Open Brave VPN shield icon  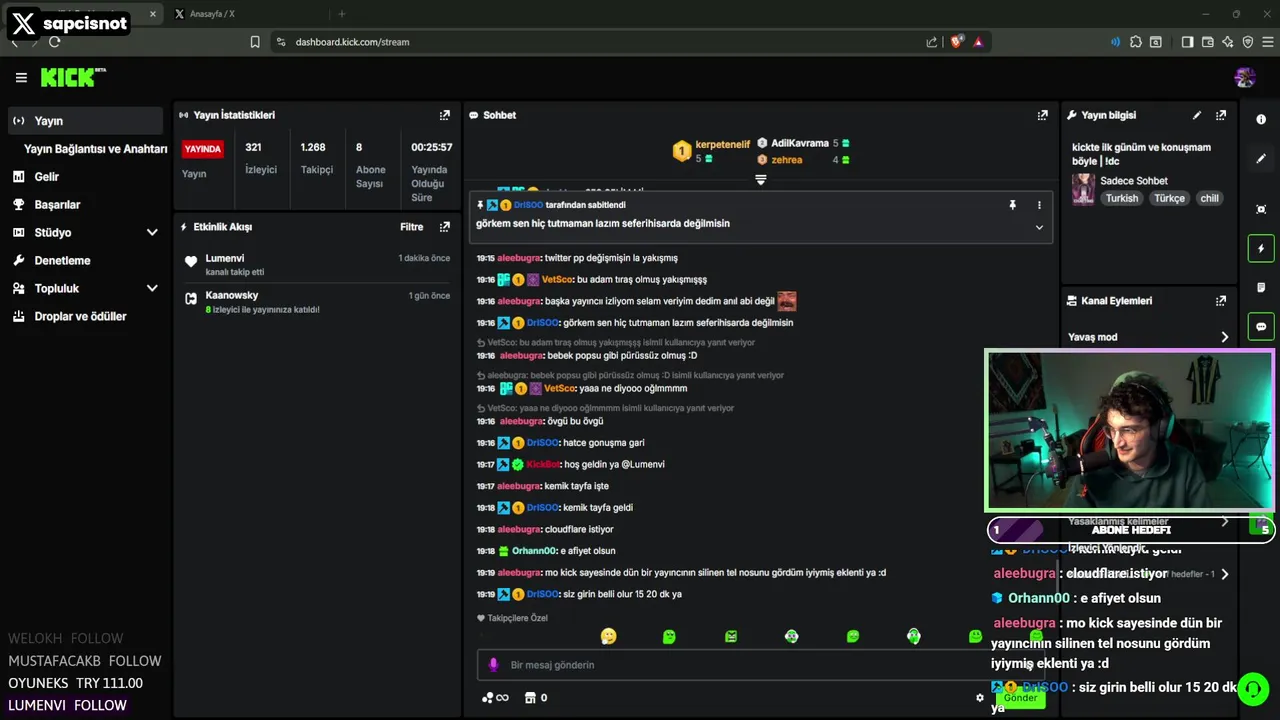pyautogui.click(x=1247, y=42)
